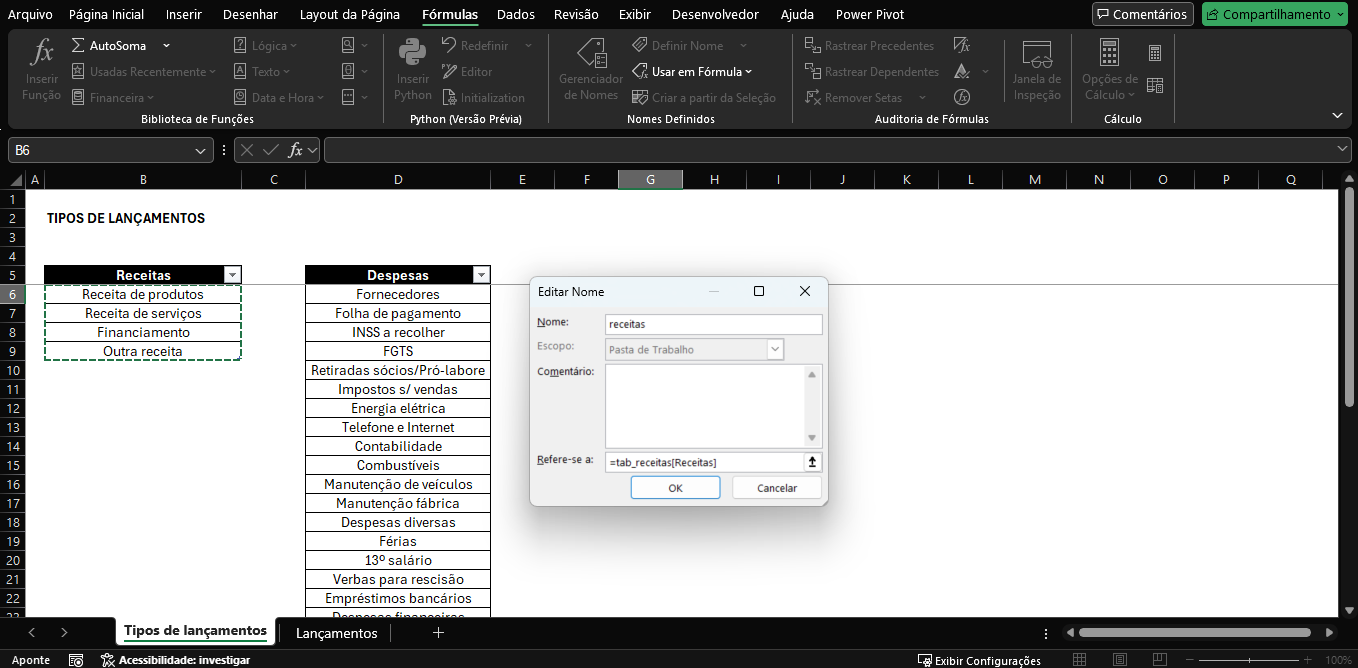Select column G header
The height and width of the screenshot is (668, 1358).
(x=650, y=179)
